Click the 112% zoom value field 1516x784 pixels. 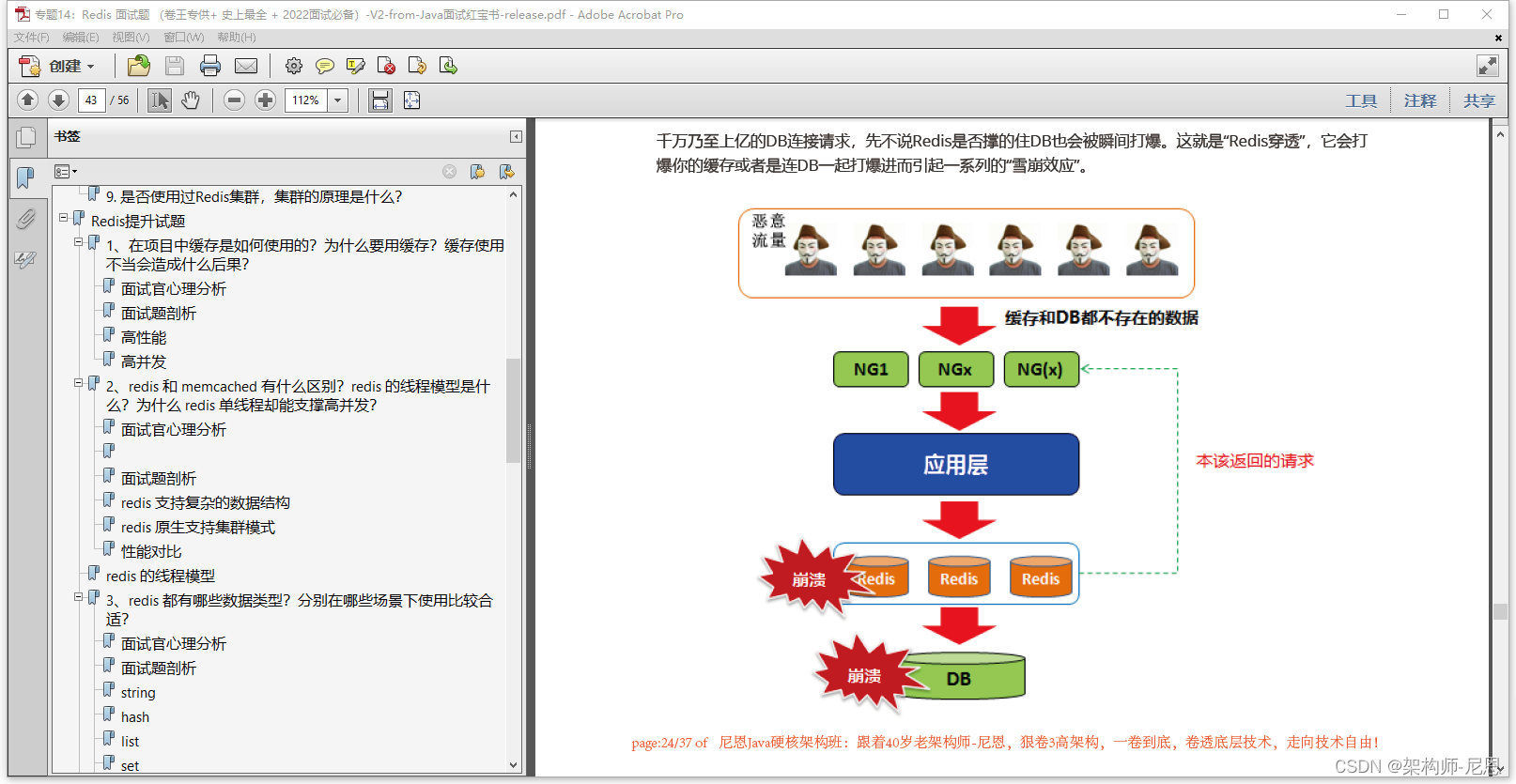tap(306, 100)
